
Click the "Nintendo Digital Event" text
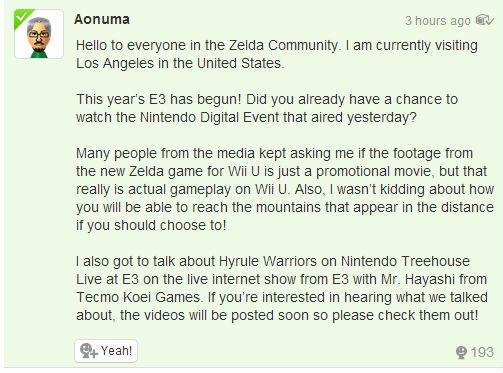[x=210, y=117]
